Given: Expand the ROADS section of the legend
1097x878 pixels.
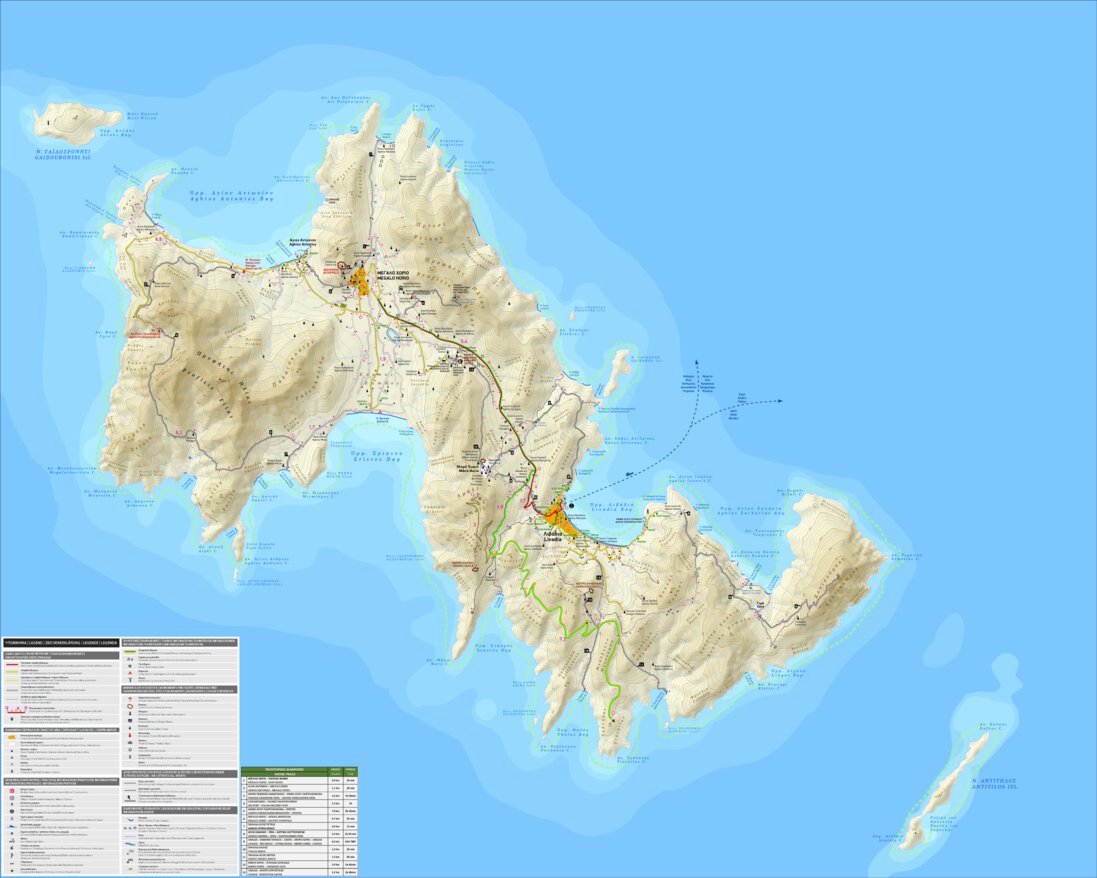Looking at the screenshot, I should (62, 654).
